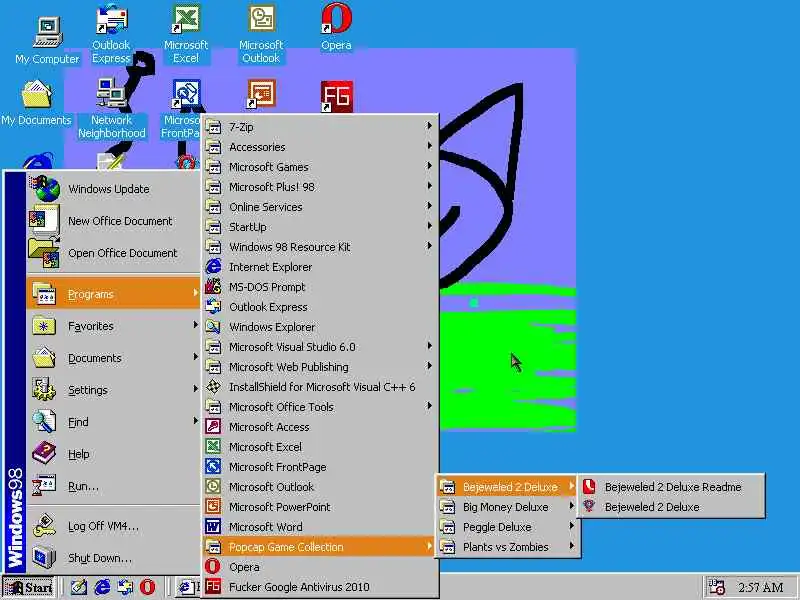The width and height of the screenshot is (800, 600).
Task: Open Bejeweled 2 Deluxe Readme
Action: 672,487
